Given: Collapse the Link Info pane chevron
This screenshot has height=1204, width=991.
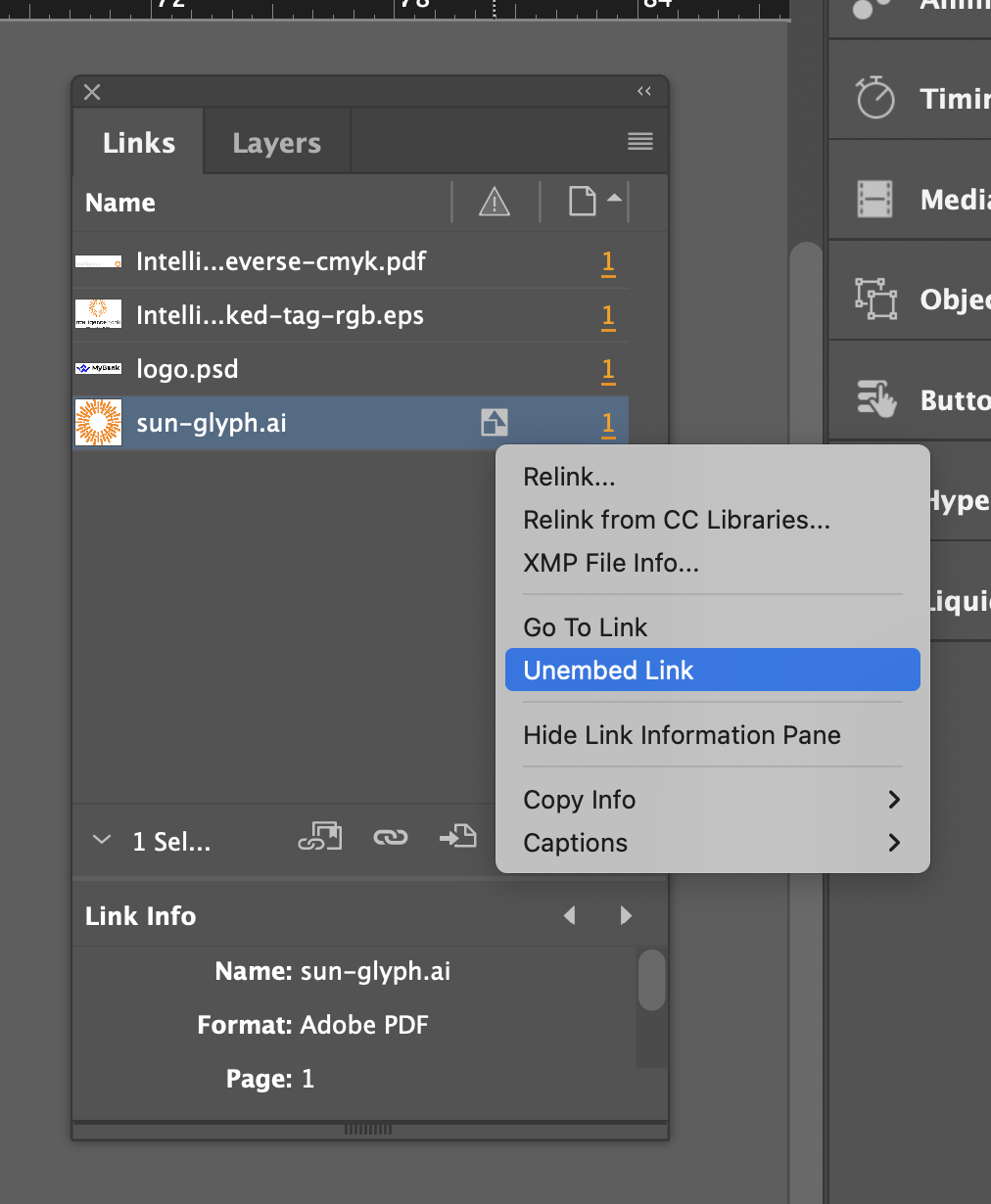Looking at the screenshot, I should 102,840.
